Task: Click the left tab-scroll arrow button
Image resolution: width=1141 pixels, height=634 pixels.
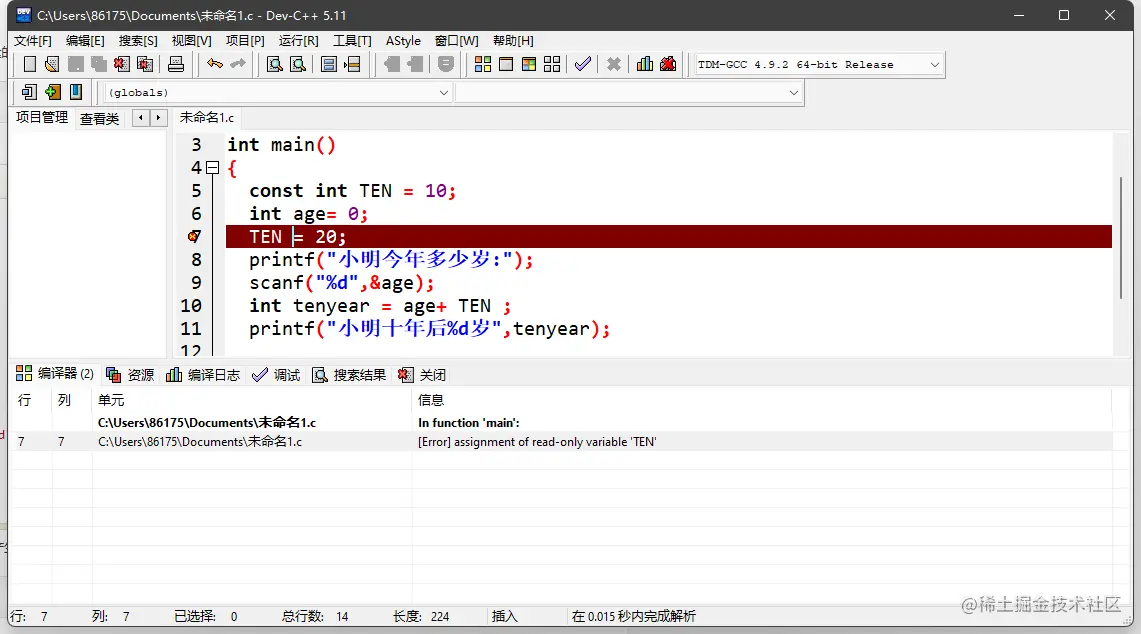Action: click(141, 117)
